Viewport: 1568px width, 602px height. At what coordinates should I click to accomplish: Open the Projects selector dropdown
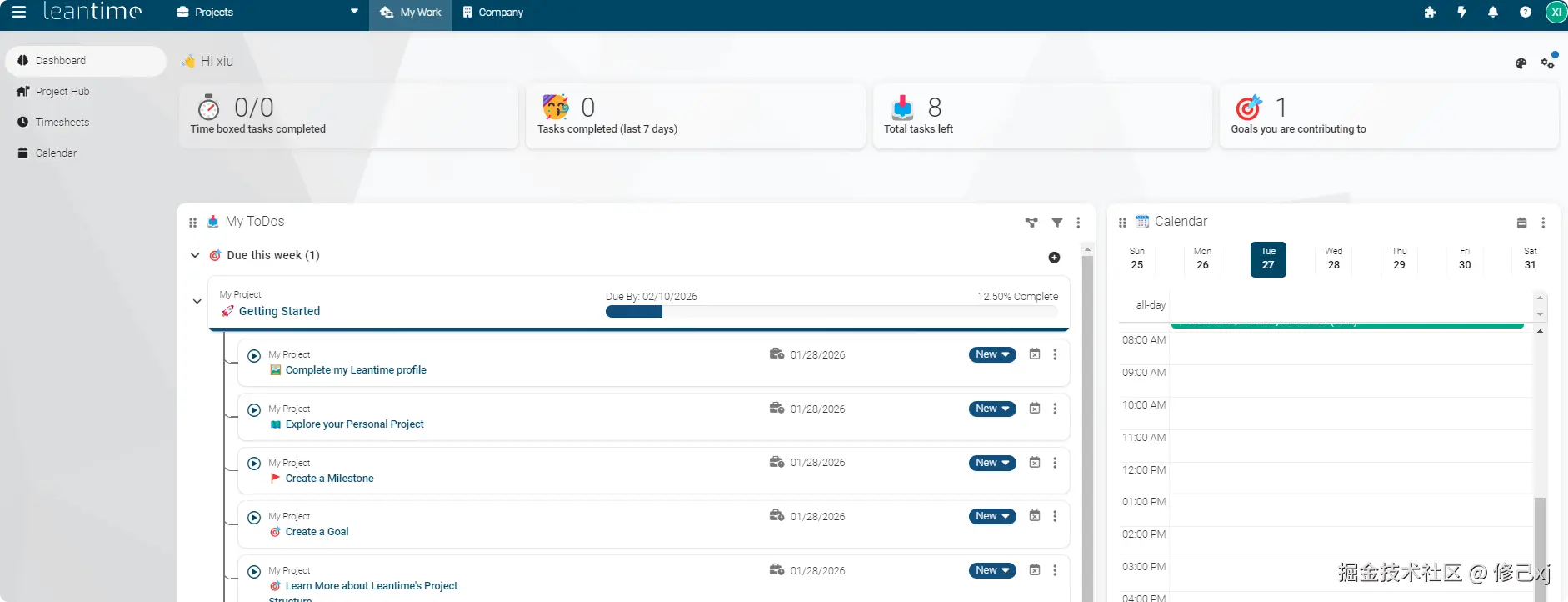tap(267, 13)
